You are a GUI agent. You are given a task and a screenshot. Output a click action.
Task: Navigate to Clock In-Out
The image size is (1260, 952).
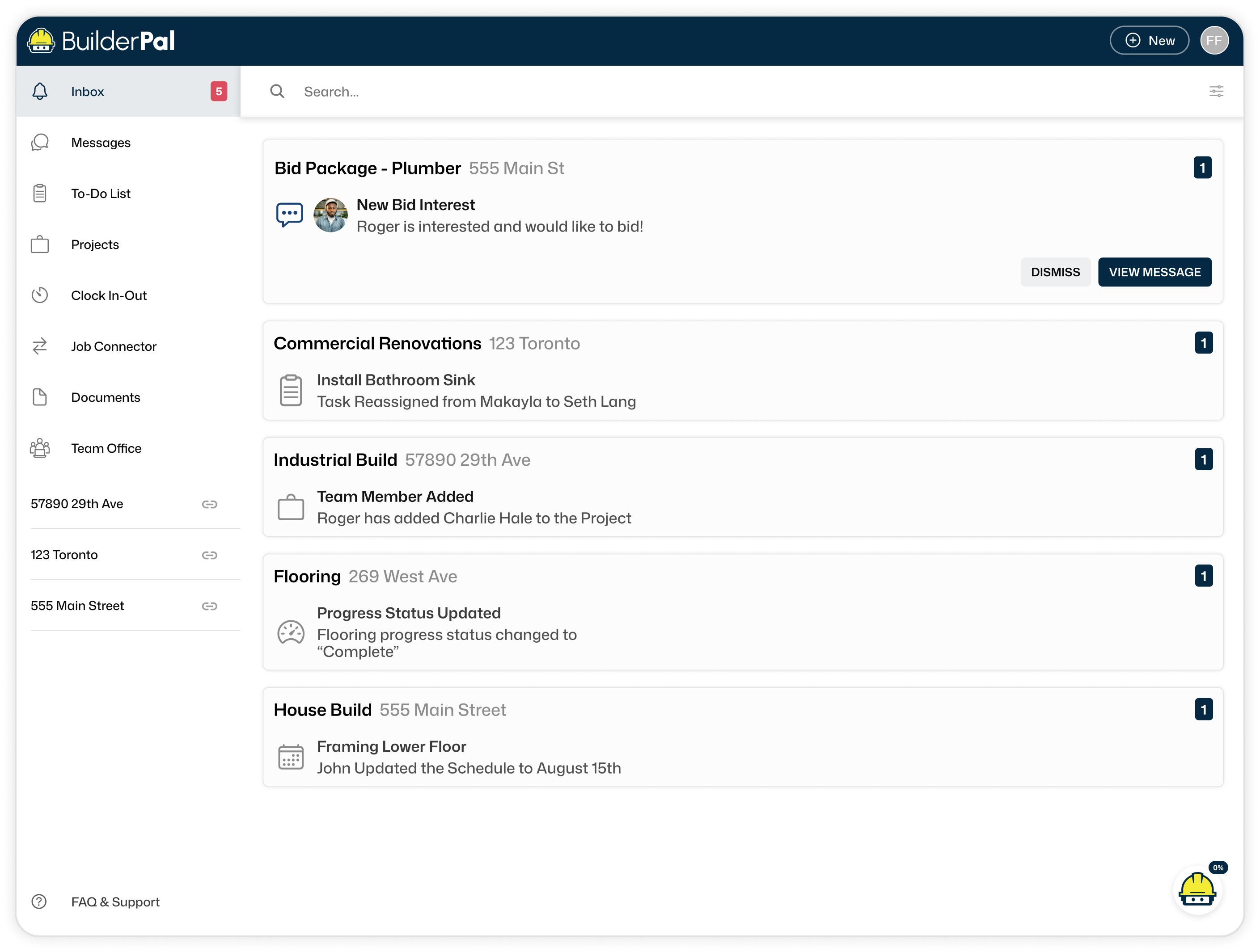(109, 295)
